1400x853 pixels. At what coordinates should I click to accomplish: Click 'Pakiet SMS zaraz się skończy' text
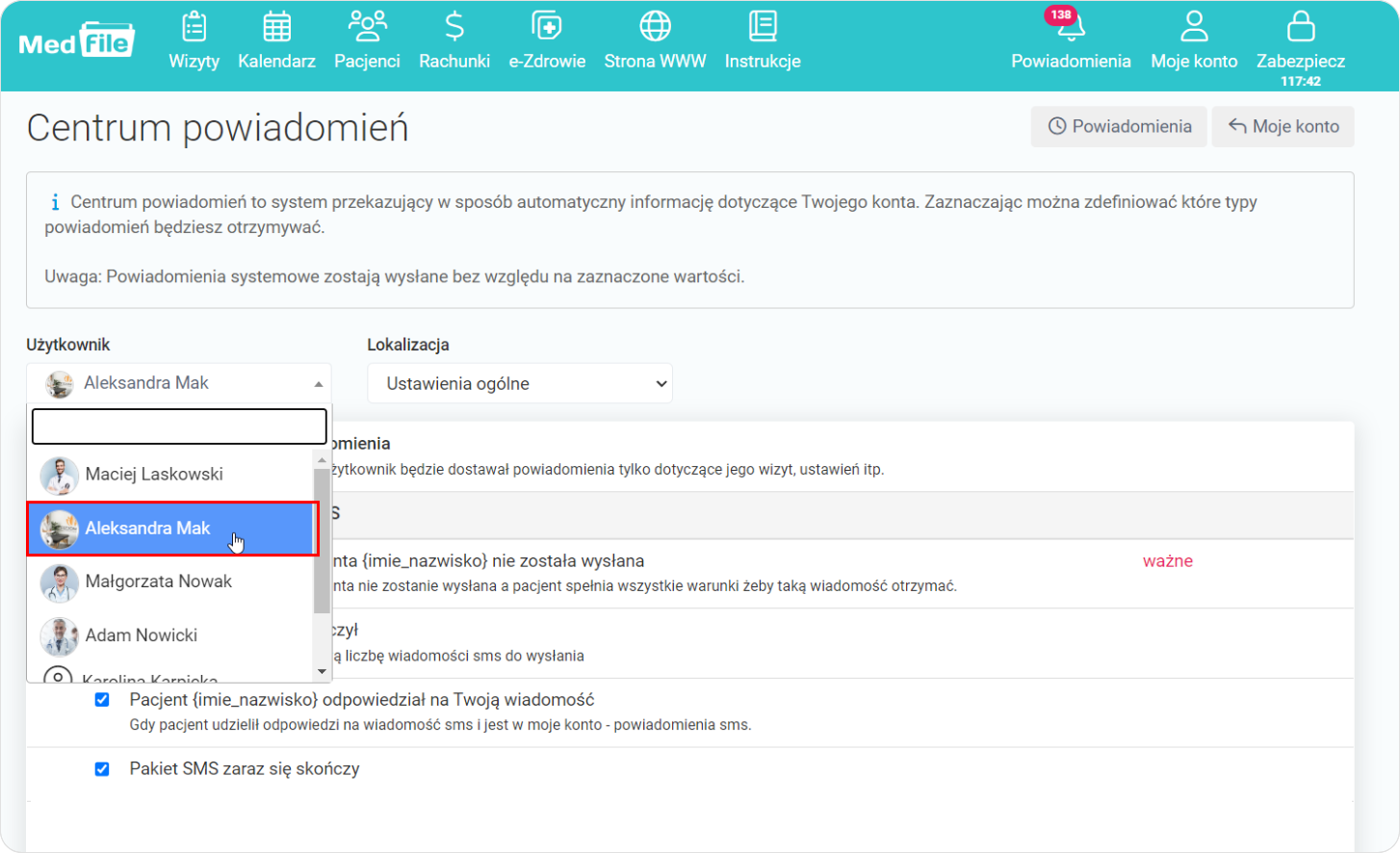coord(245,769)
